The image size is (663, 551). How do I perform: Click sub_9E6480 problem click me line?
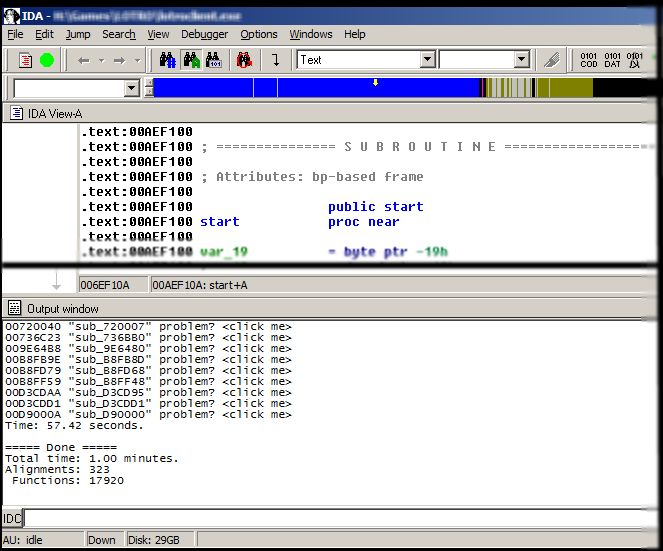(148, 348)
